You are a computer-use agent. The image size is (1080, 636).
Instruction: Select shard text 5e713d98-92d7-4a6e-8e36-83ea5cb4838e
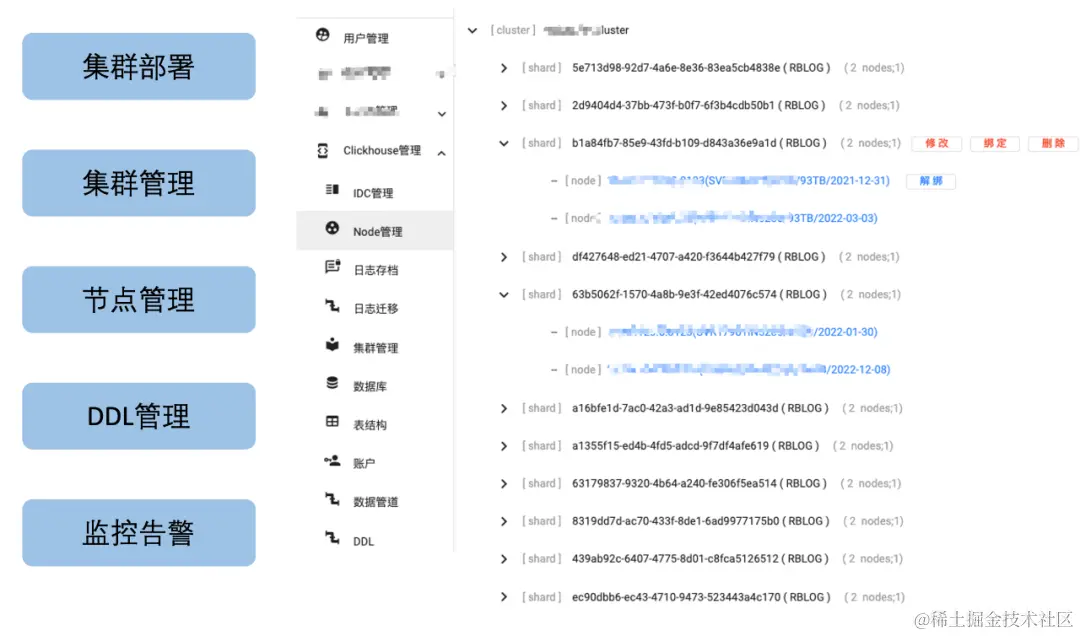click(x=676, y=68)
